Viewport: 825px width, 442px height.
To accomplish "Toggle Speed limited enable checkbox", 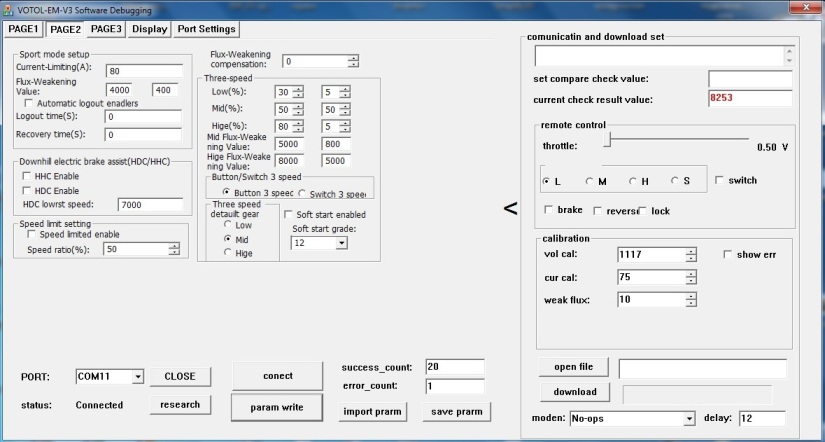I will point(29,234).
